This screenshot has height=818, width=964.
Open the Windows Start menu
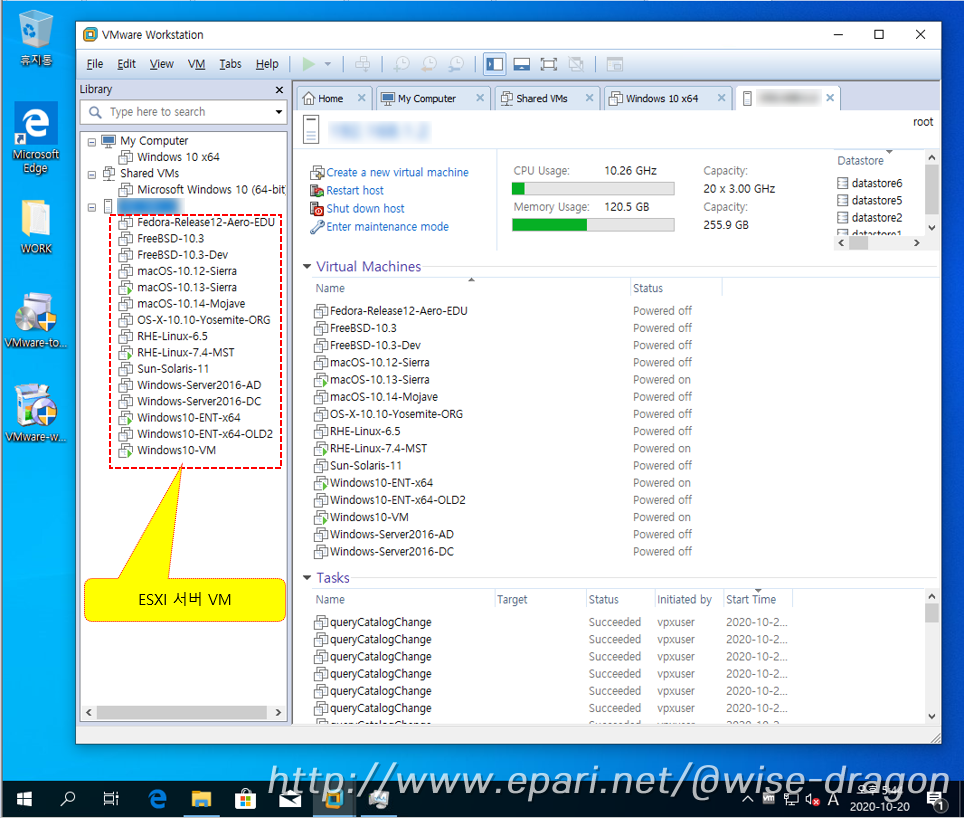23,799
